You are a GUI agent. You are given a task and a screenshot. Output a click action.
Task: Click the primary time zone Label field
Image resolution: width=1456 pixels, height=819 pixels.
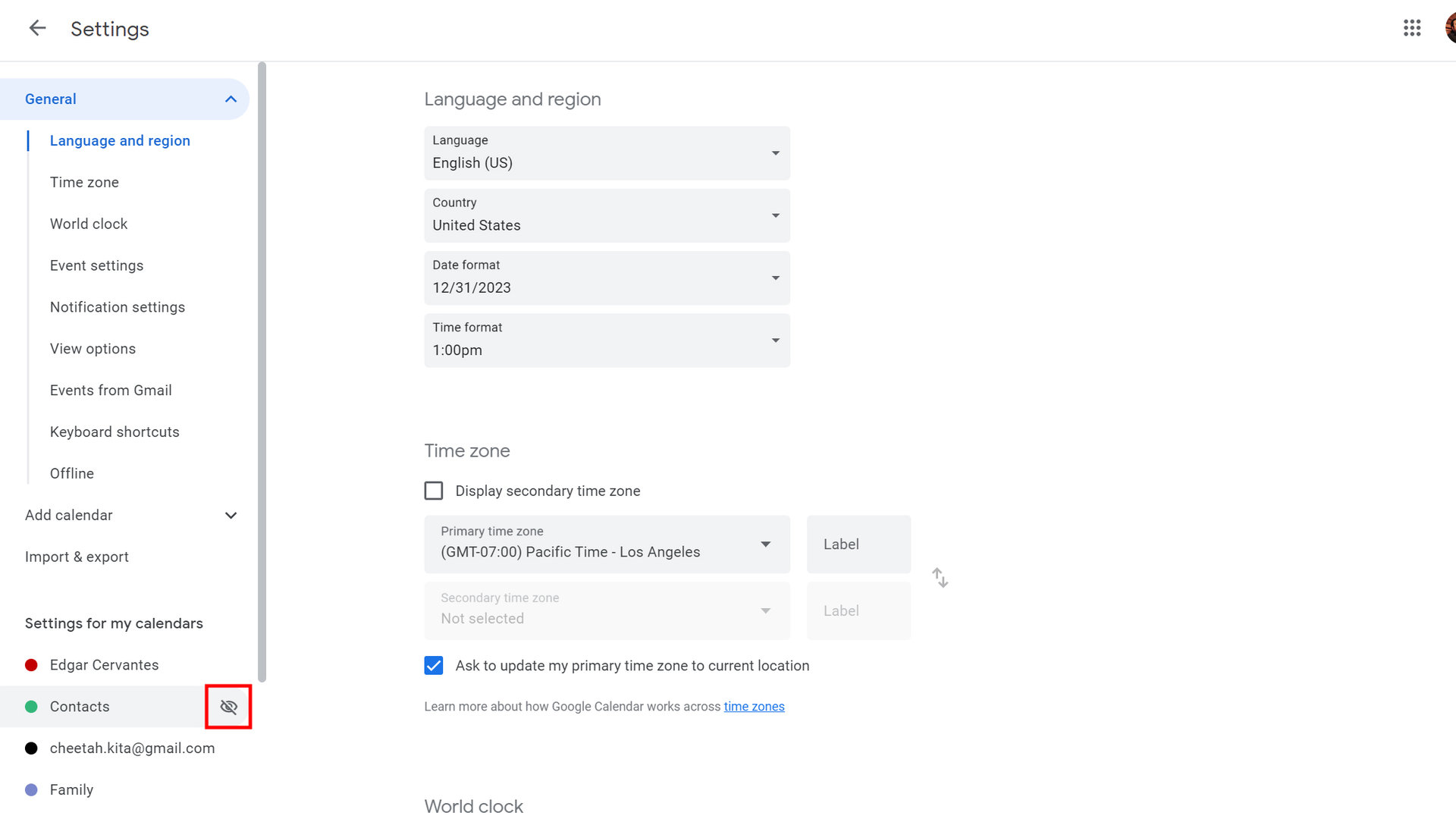(x=858, y=544)
